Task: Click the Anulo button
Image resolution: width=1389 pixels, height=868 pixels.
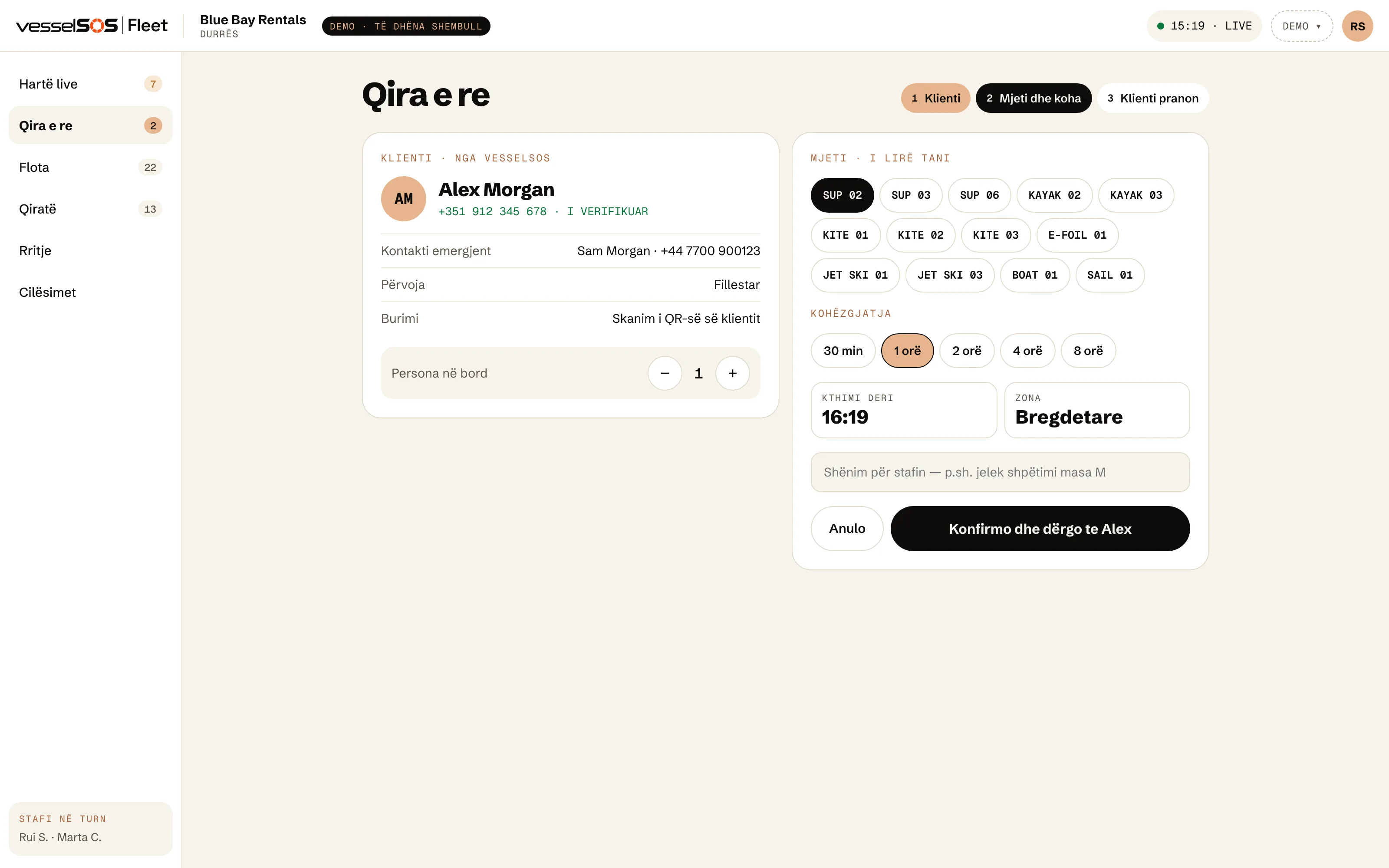Action: 847,529
